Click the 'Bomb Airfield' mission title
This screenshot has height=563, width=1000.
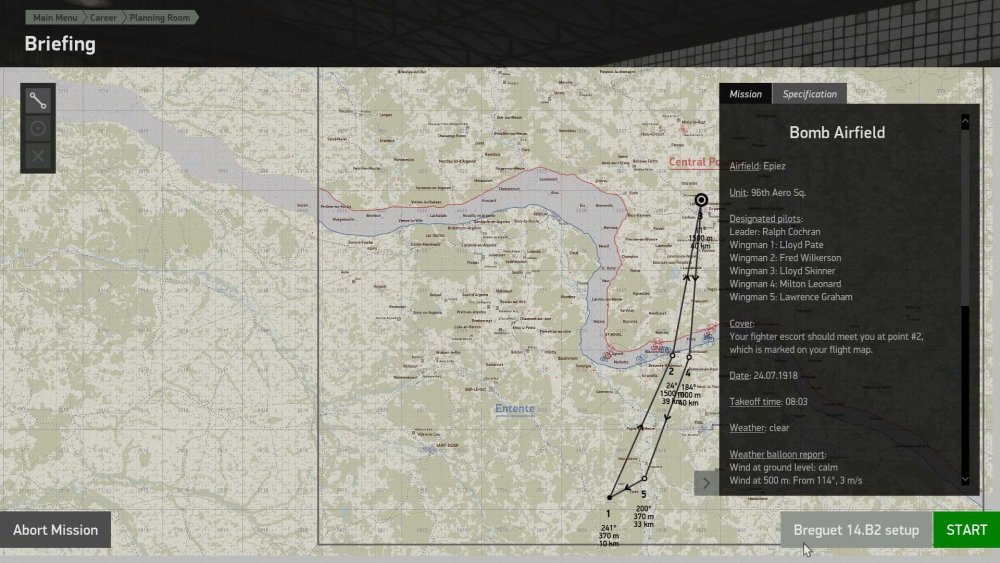click(x=837, y=133)
